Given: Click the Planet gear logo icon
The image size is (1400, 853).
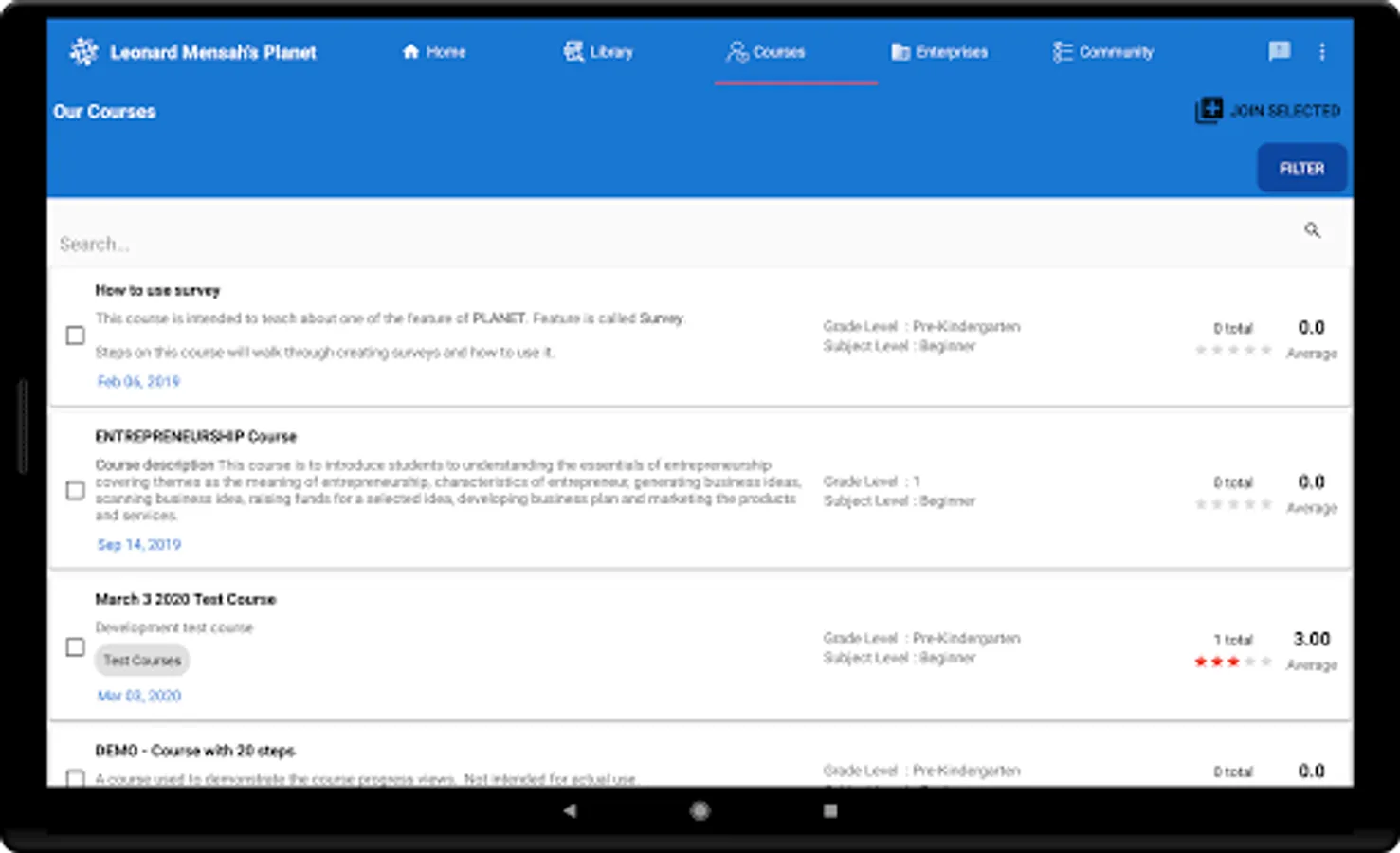Looking at the screenshot, I should pos(83,52).
